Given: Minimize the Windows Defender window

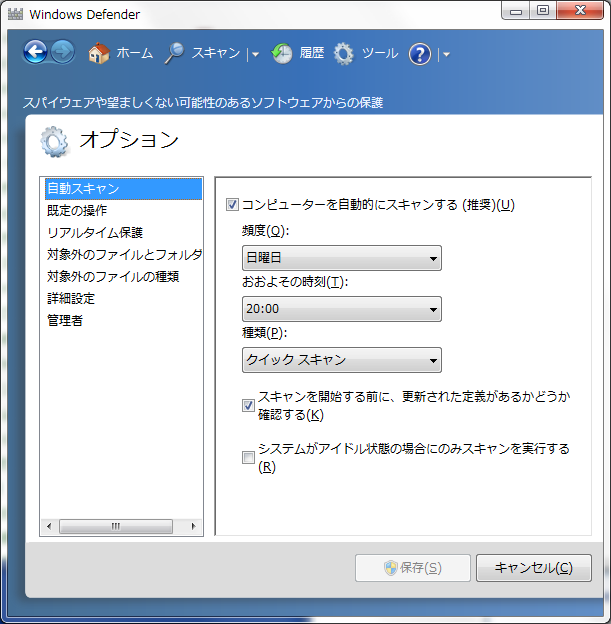Looking at the screenshot, I should pyautogui.click(x=516, y=11).
